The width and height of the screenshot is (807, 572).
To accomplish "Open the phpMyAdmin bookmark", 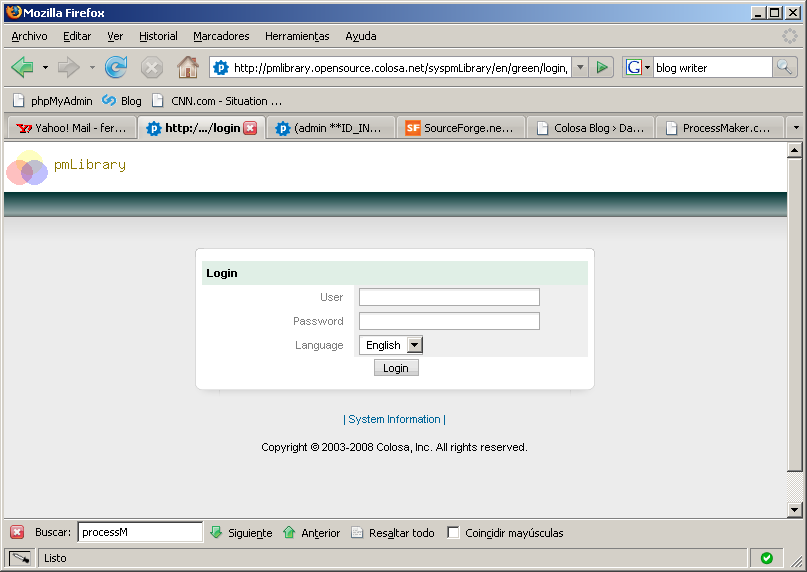I will click(x=52, y=101).
